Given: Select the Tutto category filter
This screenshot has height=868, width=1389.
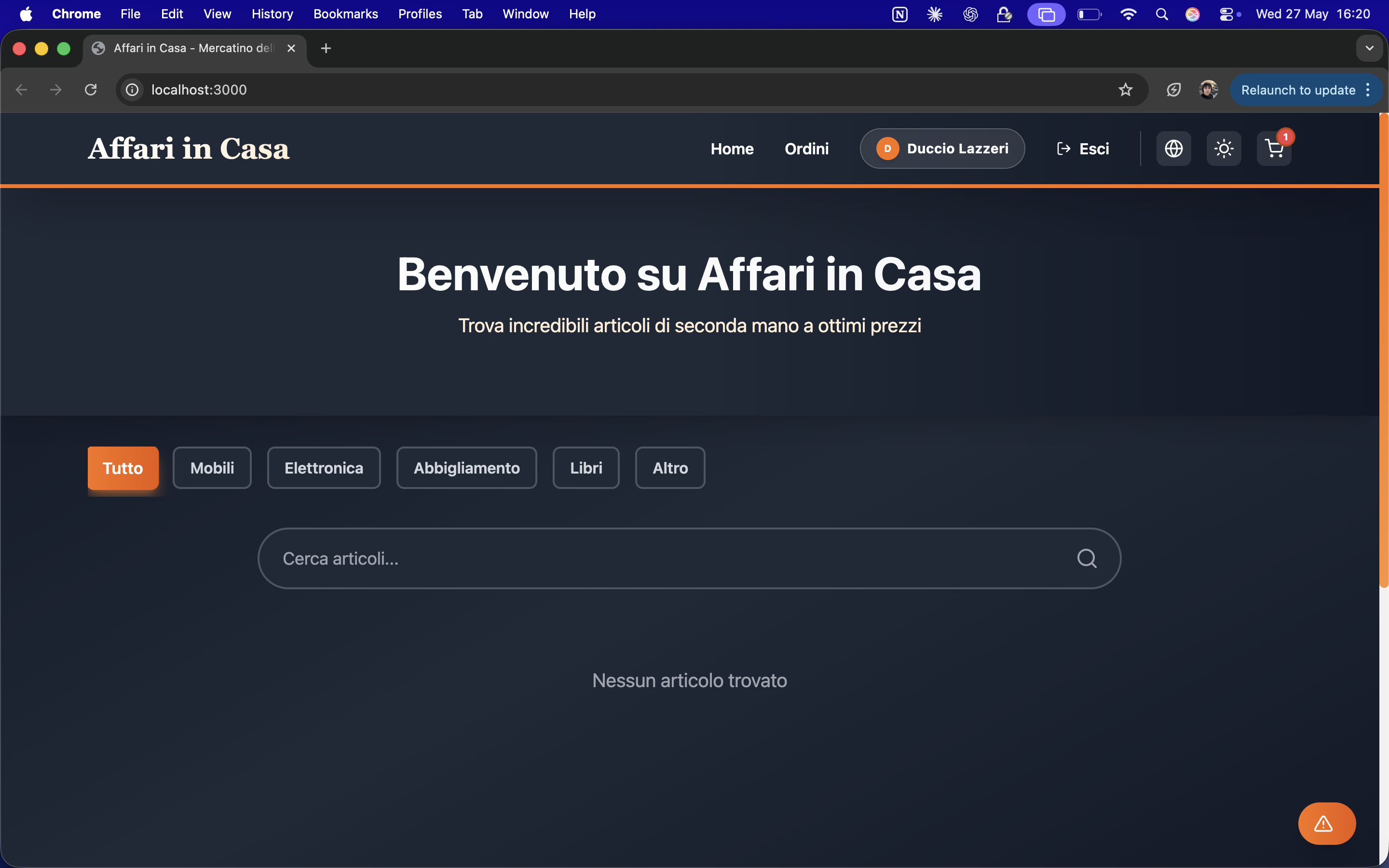Looking at the screenshot, I should pos(123,468).
